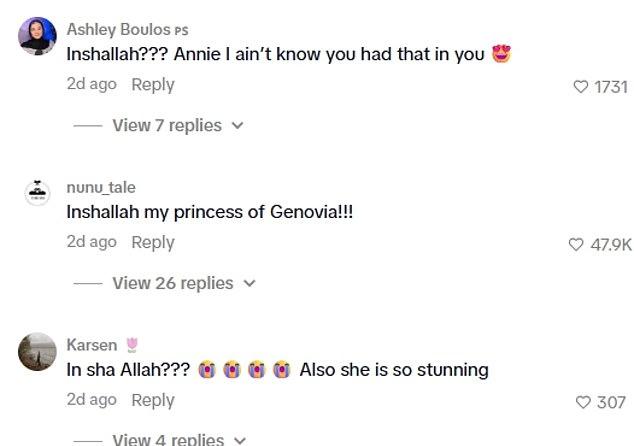Expand View 7 replies

click(167, 126)
